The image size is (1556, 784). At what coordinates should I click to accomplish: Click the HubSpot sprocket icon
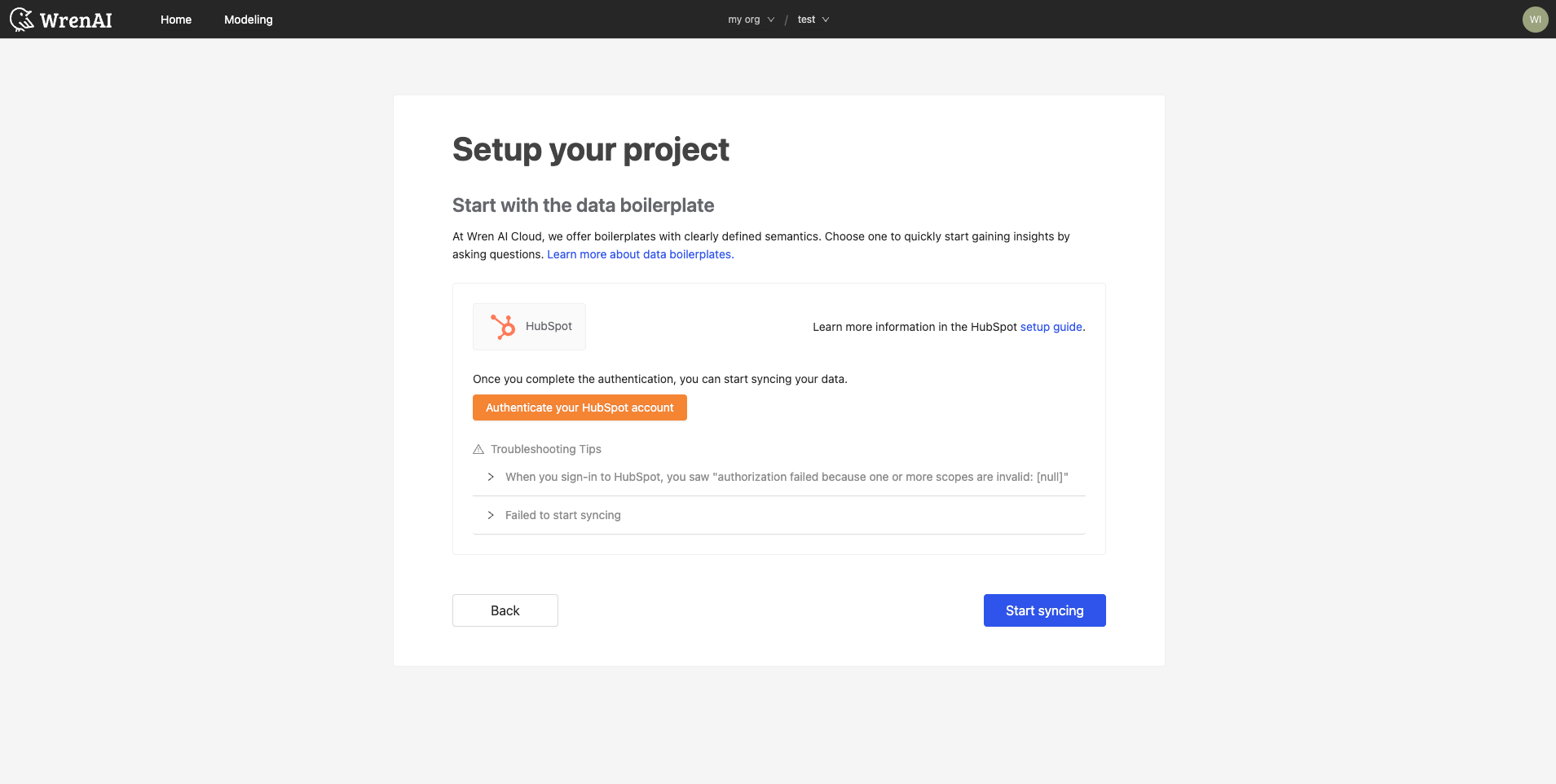pos(503,327)
